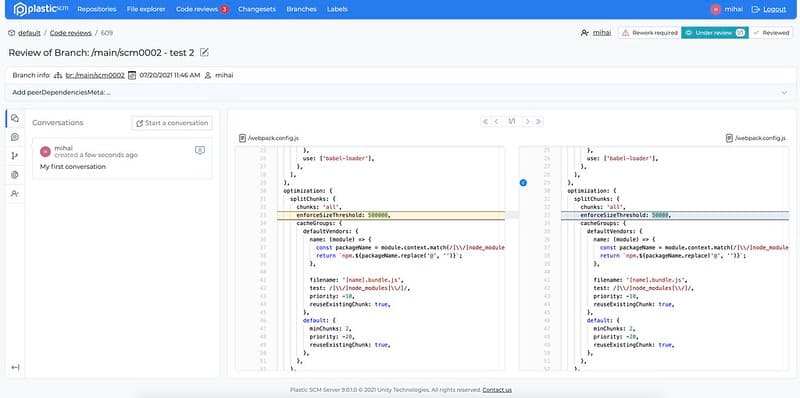Open File explorer in the top navigation
The width and height of the screenshot is (800, 398).
click(x=146, y=9)
